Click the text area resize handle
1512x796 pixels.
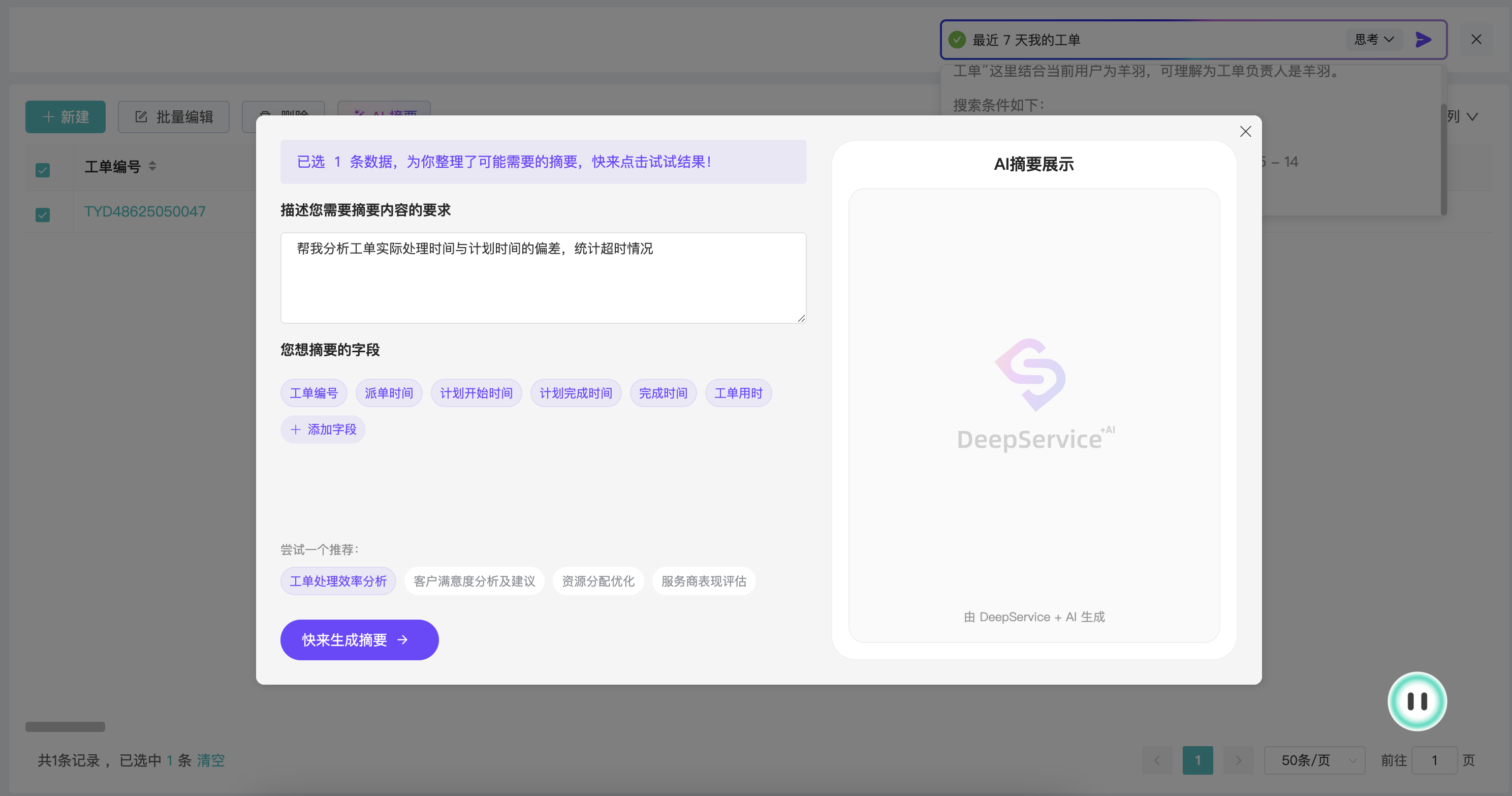pyautogui.click(x=801, y=318)
